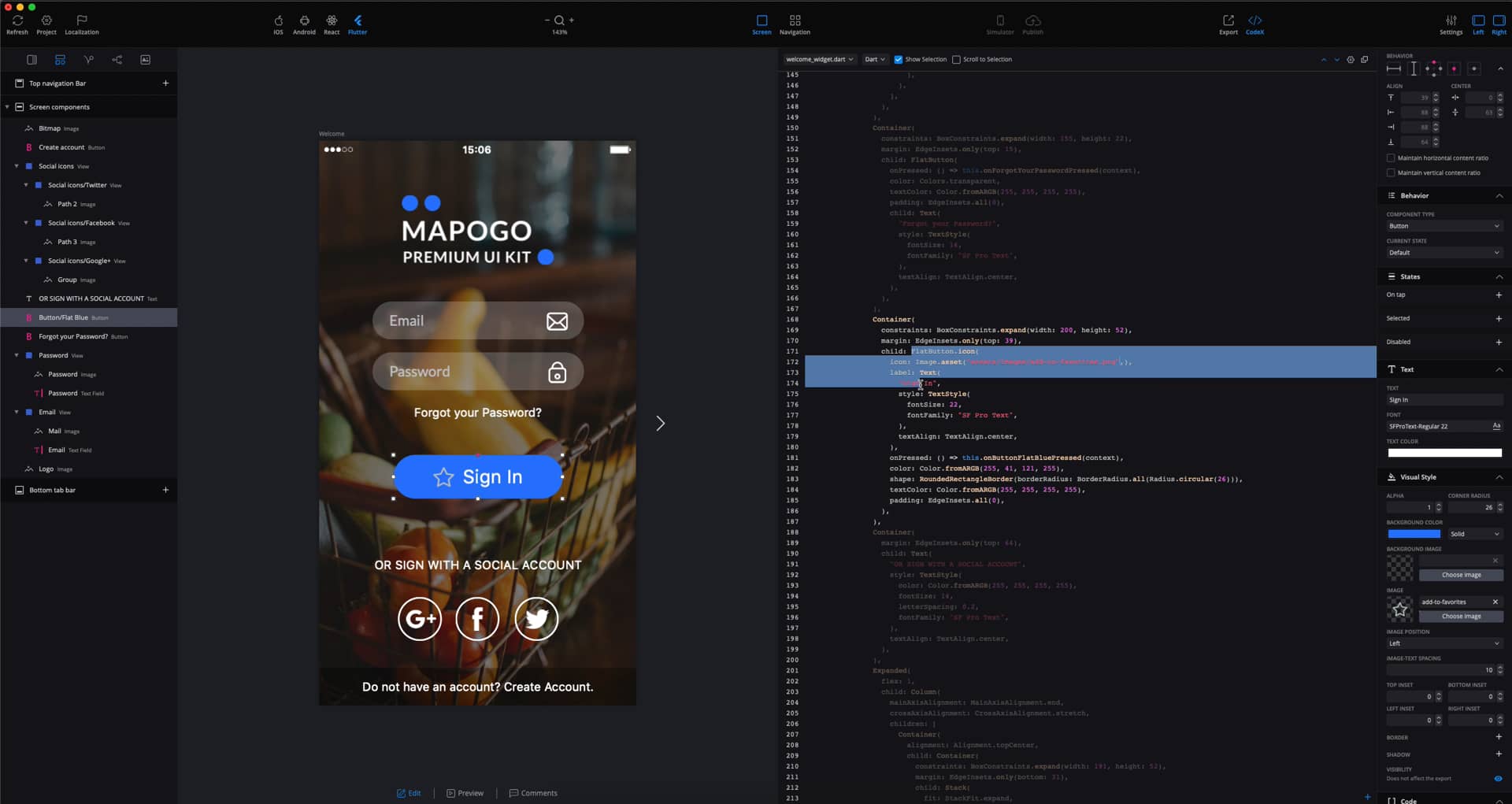Toggle the Left panel
Screen dimensions: 1512x804
[x=1478, y=24]
